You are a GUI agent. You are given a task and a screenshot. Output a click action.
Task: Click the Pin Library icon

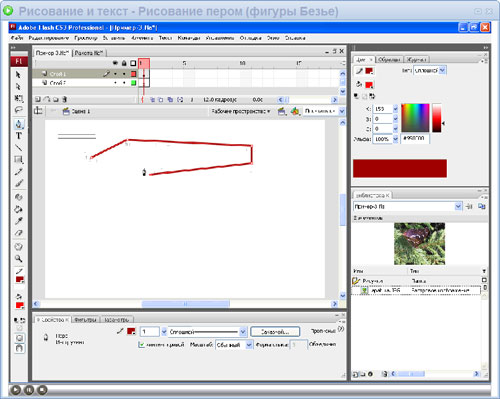coord(469,206)
